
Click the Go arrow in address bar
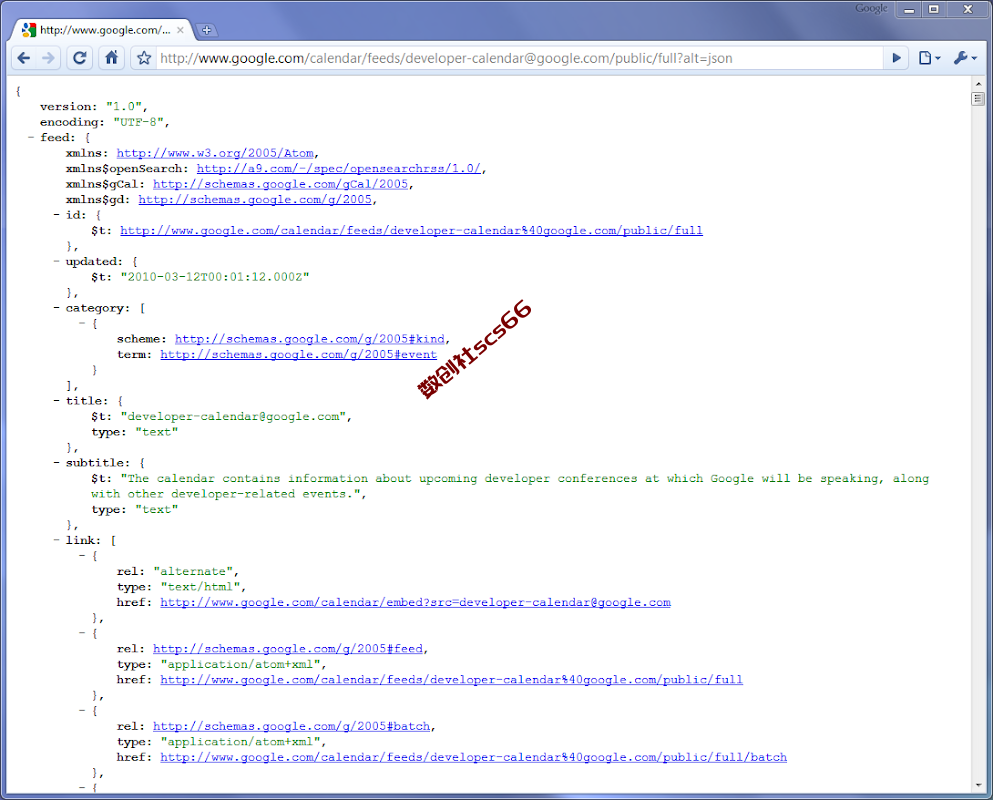pos(896,58)
